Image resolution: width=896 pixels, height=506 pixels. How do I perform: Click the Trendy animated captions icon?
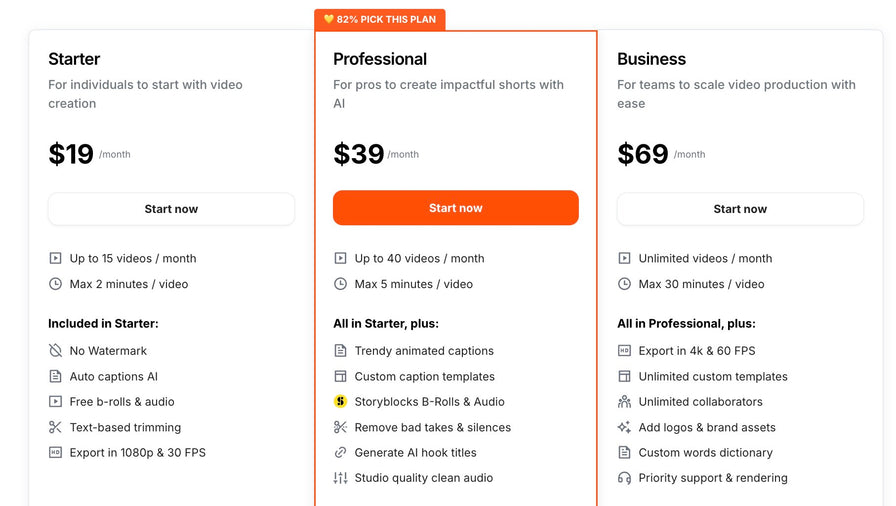pos(340,351)
